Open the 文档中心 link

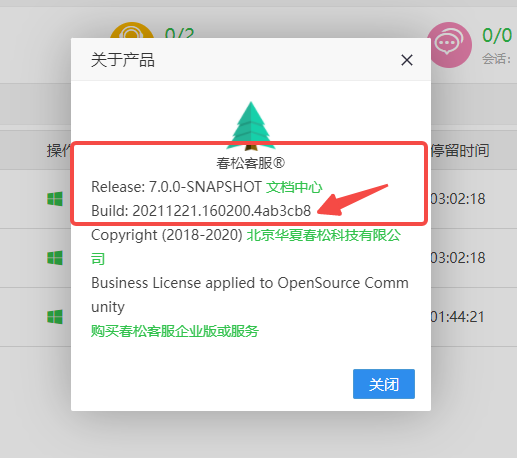(294, 187)
